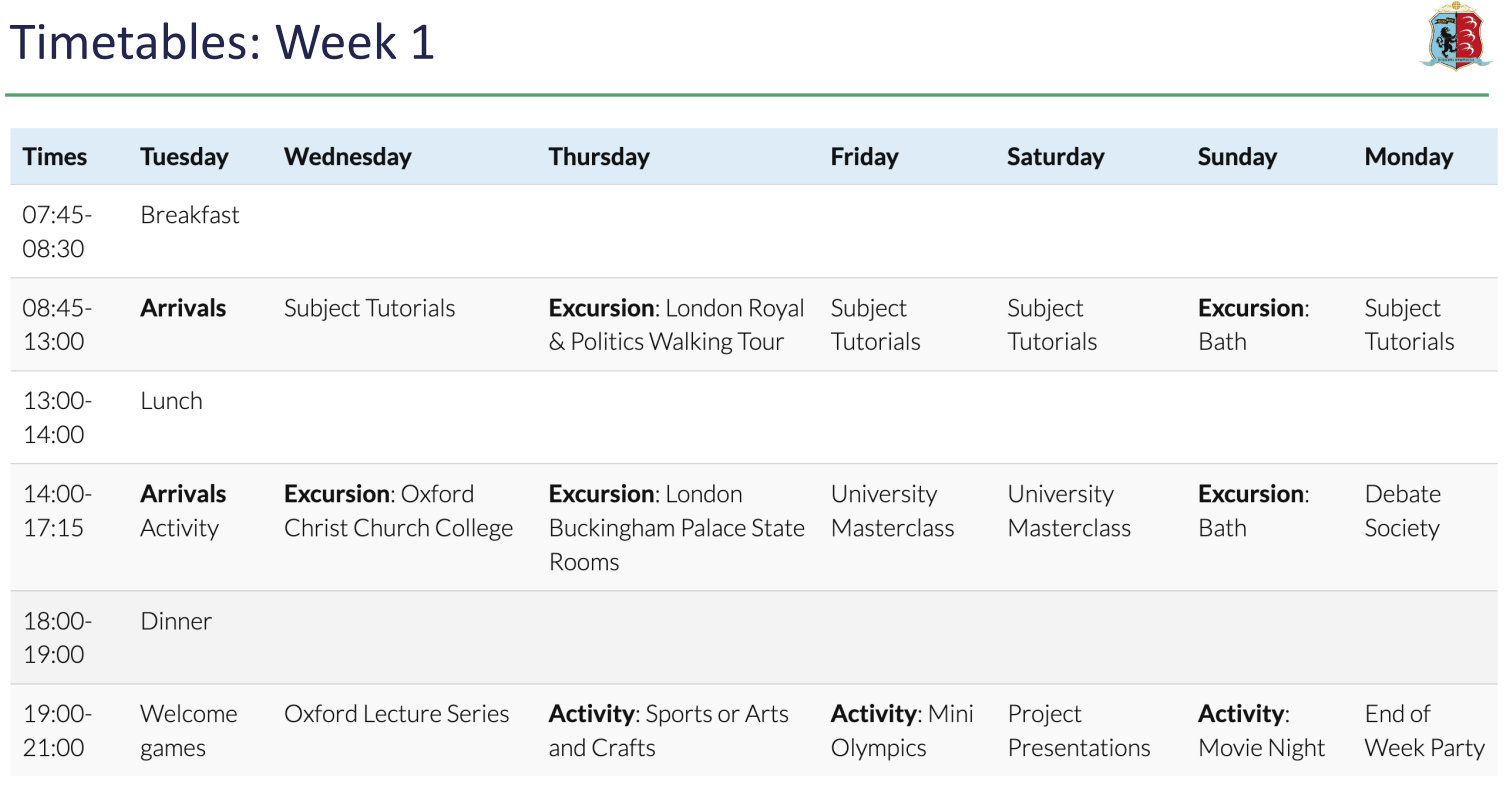This screenshot has height=787, width=1504.
Task: Select Monday's Debate Society cell
Action: (x=1402, y=511)
